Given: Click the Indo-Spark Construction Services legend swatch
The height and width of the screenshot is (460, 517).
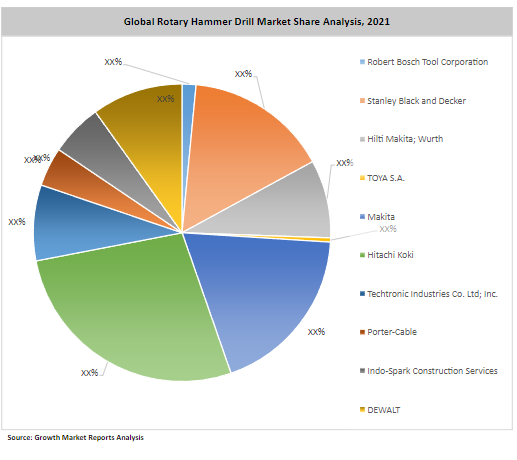Looking at the screenshot, I should (362, 371).
